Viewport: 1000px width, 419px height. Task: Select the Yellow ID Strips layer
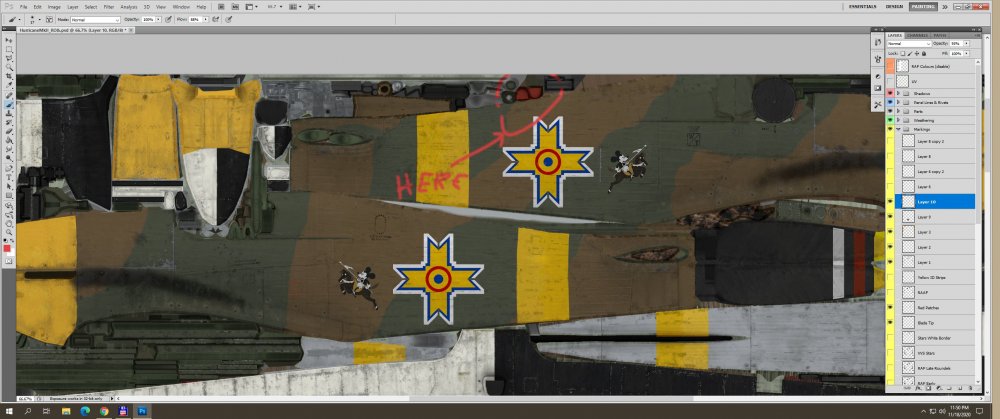pos(932,276)
